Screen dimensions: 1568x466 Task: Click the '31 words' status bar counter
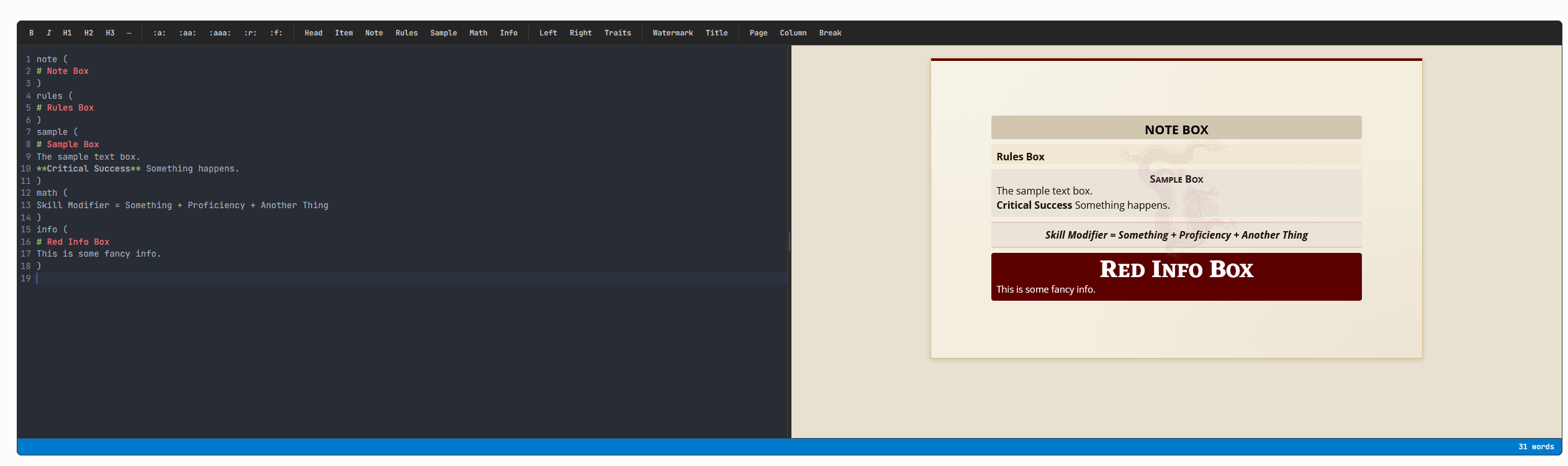[1536, 447]
